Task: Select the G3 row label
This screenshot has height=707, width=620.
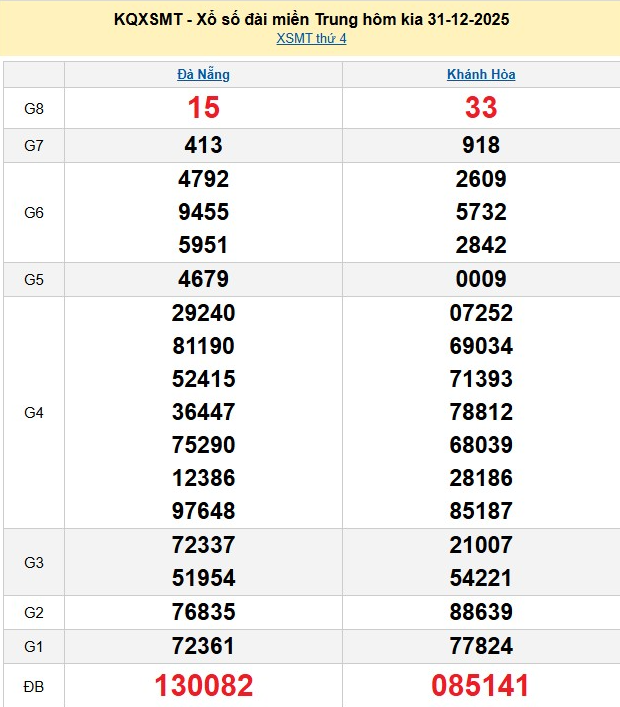Action: click(34, 562)
